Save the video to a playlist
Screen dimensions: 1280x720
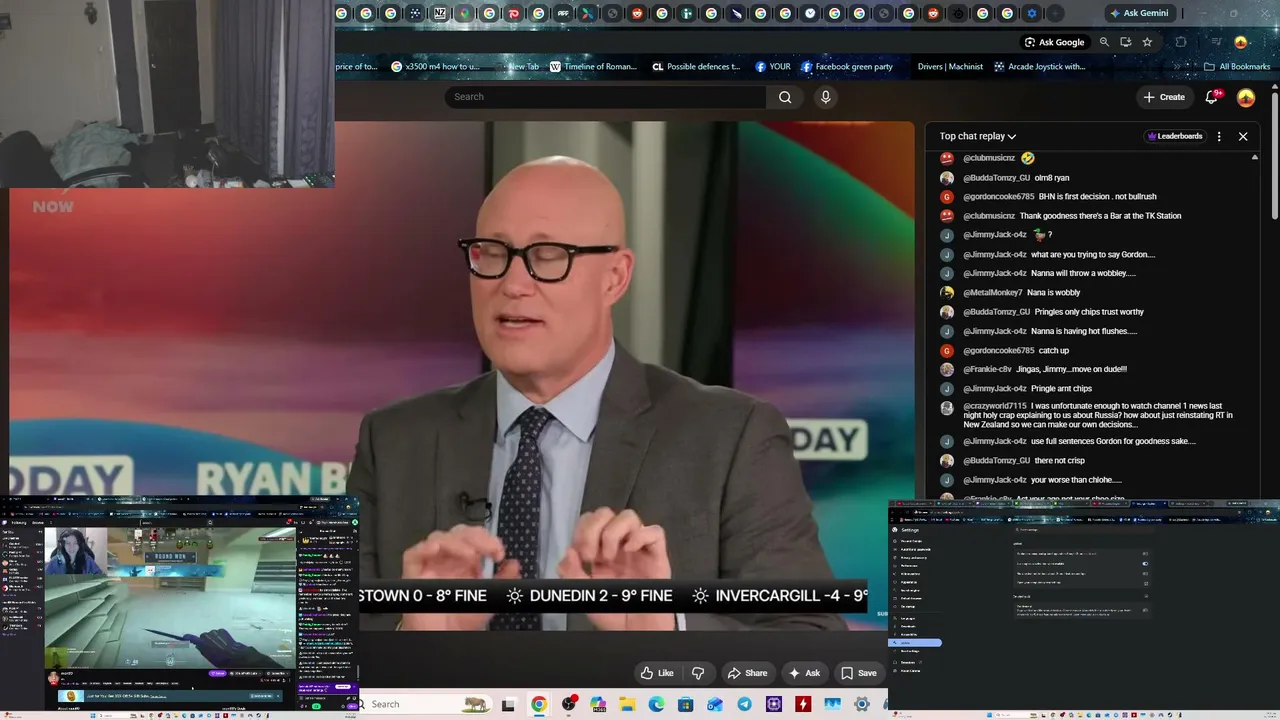859,673
